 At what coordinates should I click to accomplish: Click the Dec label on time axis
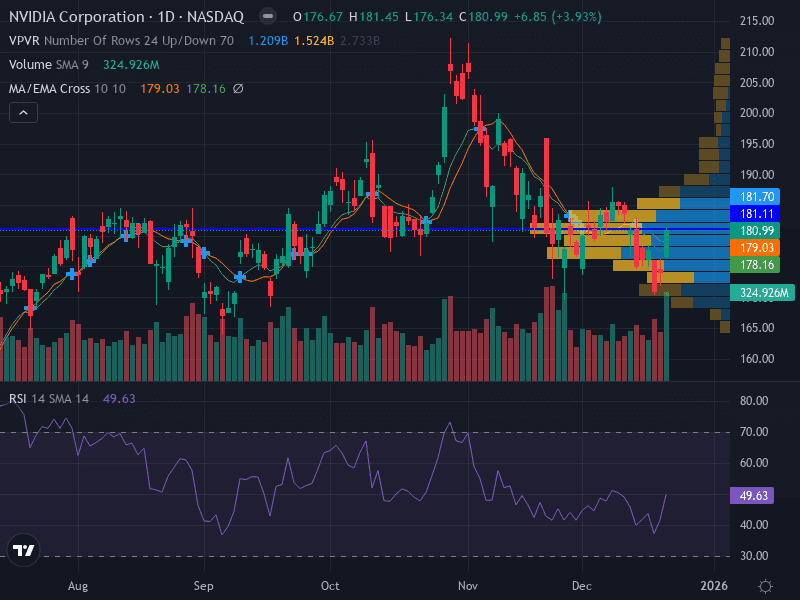click(582, 586)
